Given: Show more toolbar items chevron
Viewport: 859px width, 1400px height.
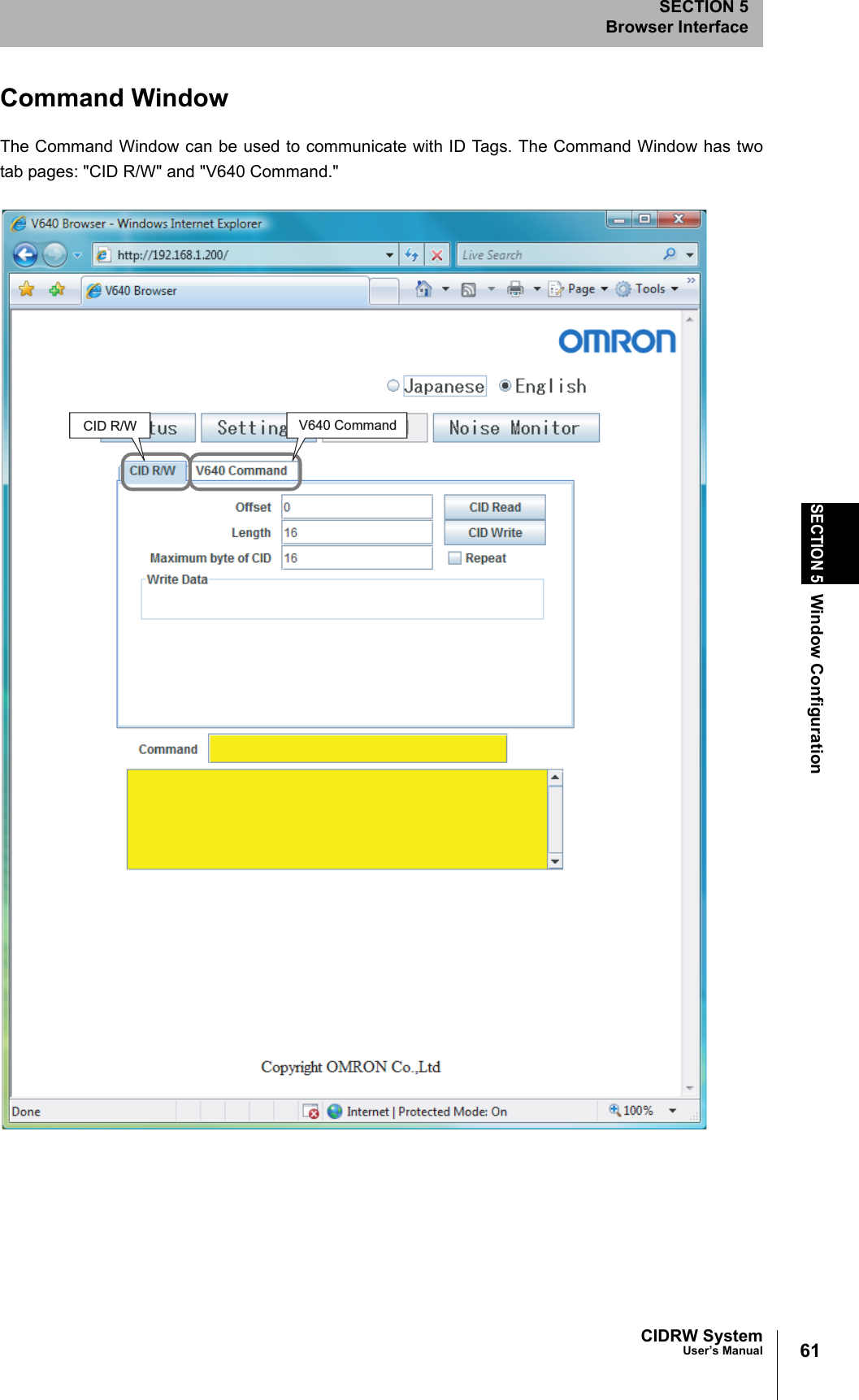Looking at the screenshot, I should click(x=692, y=280).
